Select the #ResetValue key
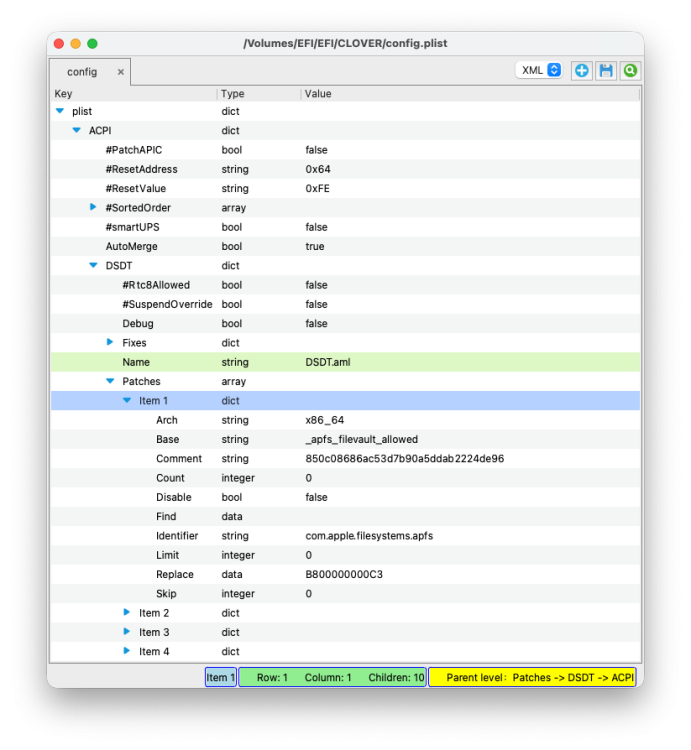Screen dimensions: 691x750 (136, 188)
